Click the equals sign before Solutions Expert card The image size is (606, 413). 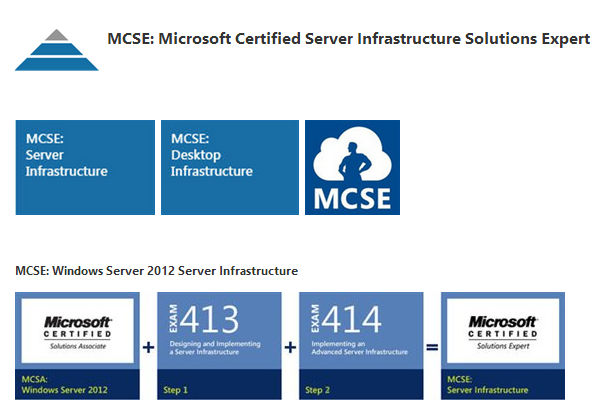[432, 347]
